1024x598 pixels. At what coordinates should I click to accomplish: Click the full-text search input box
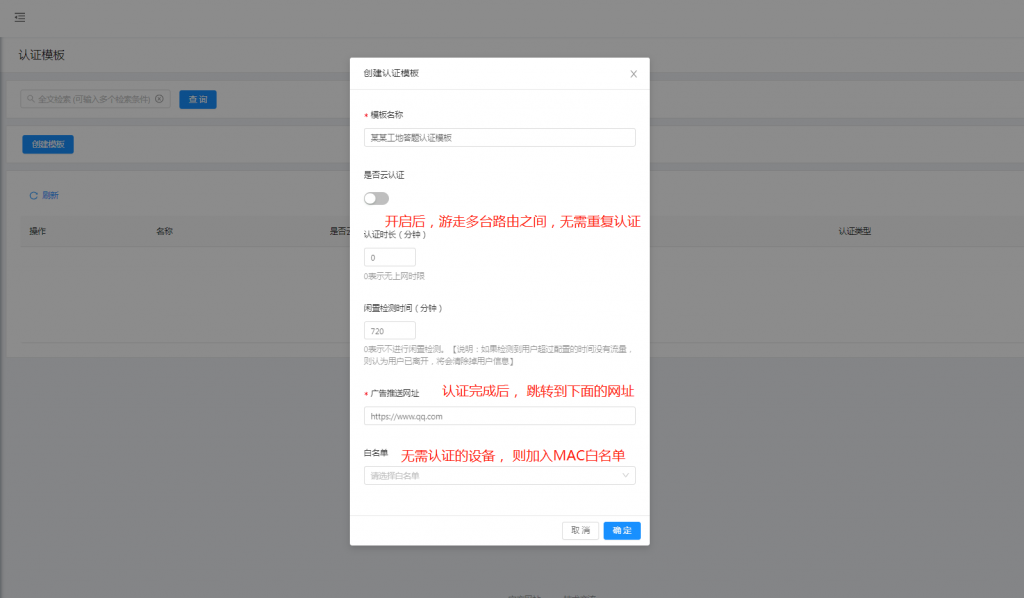(x=95, y=99)
